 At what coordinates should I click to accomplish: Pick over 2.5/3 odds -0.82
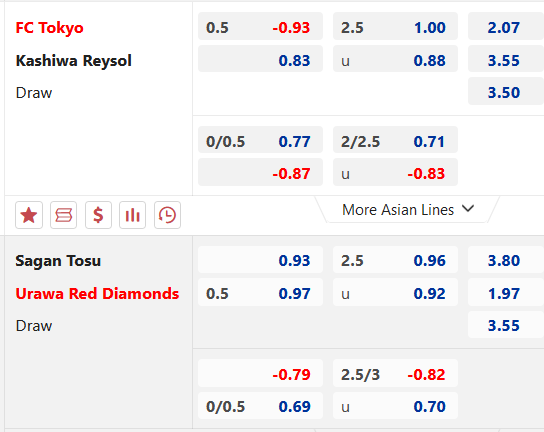tap(395, 374)
